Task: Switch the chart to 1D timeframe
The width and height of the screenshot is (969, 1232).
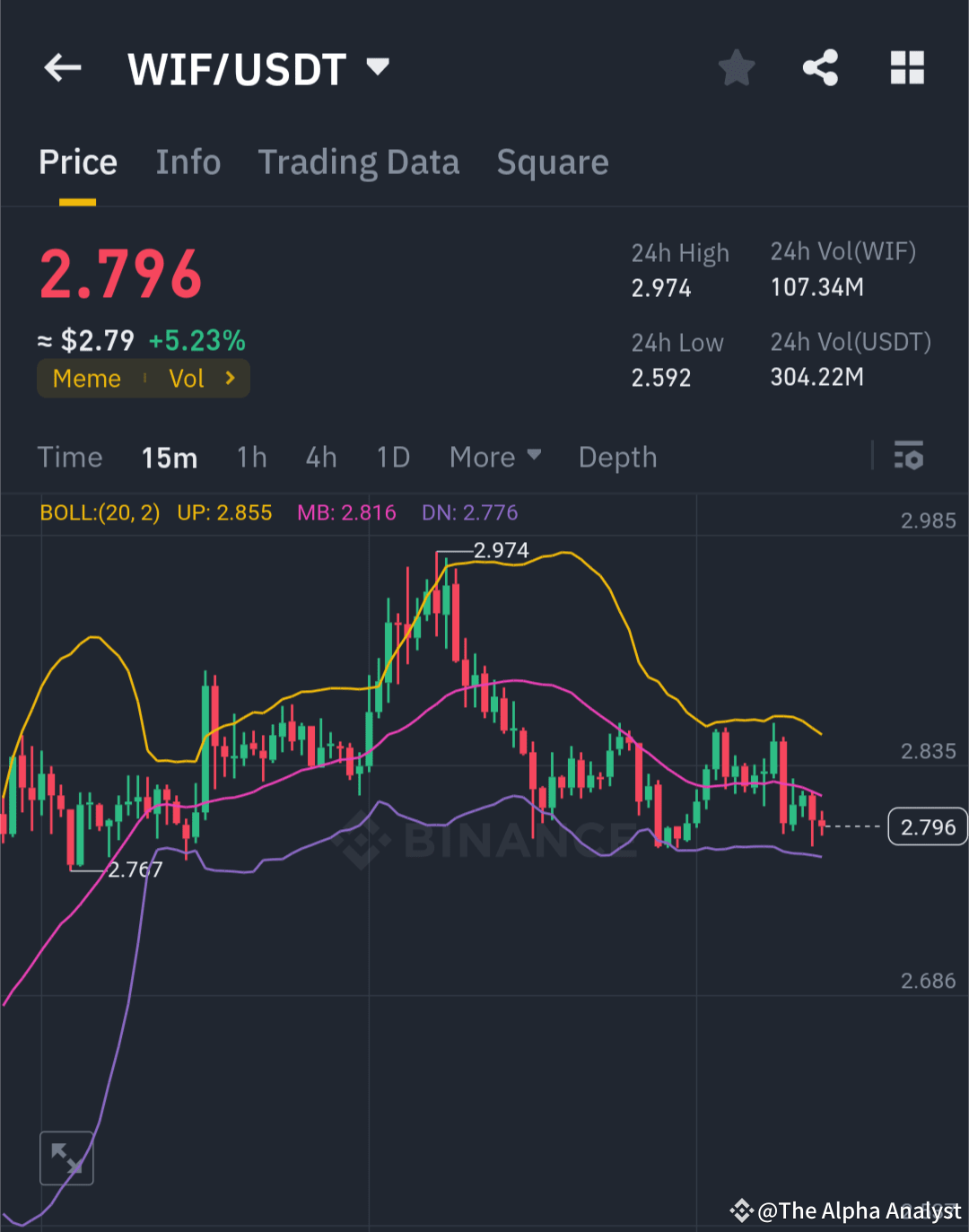Action: (x=392, y=457)
